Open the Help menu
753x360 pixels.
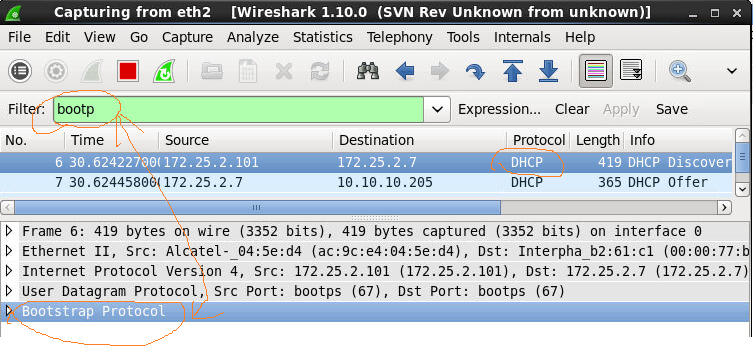580,37
